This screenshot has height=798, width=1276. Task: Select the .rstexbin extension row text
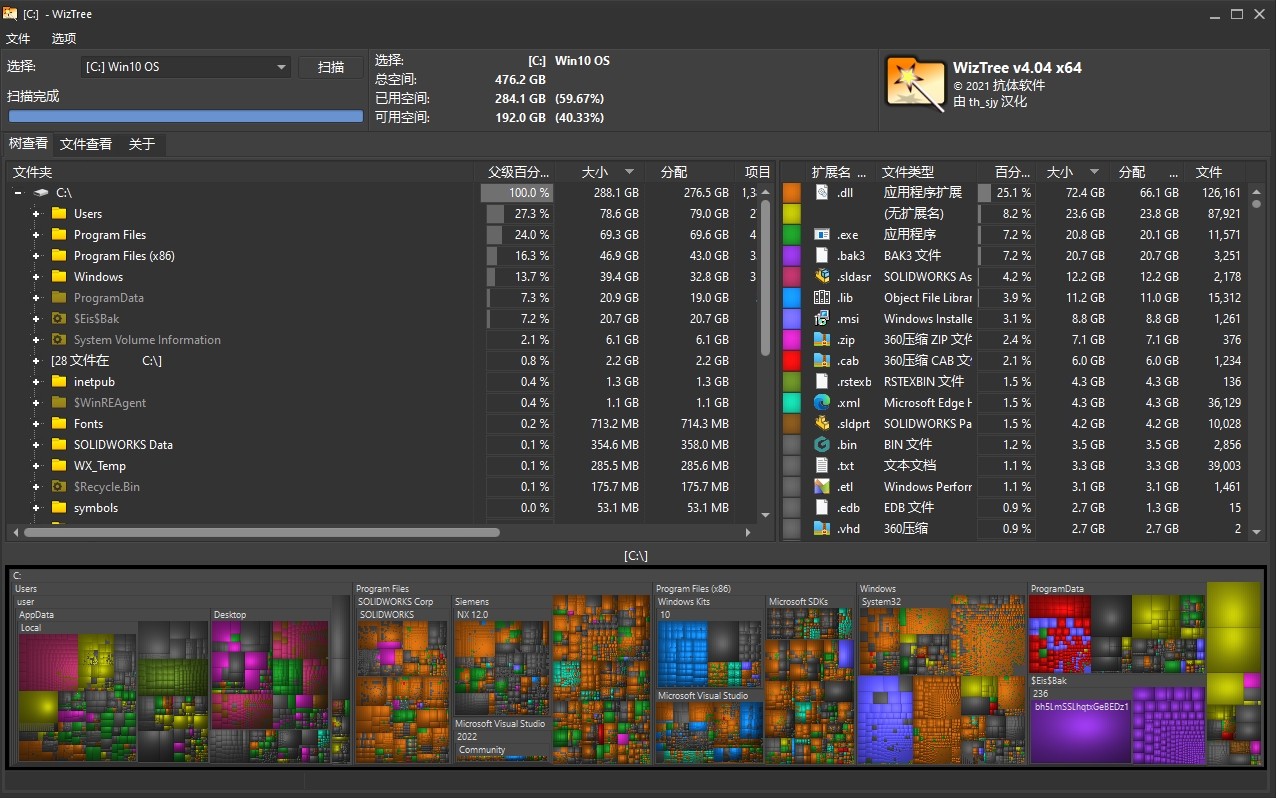click(854, 382)
